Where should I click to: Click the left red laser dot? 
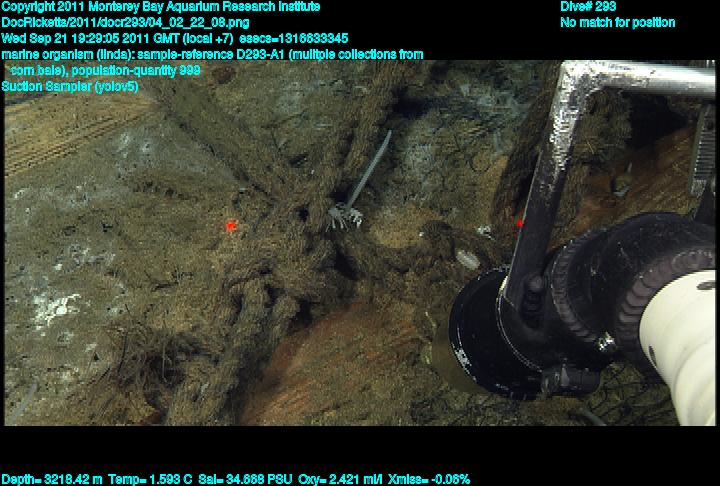[x=230, y=226]
